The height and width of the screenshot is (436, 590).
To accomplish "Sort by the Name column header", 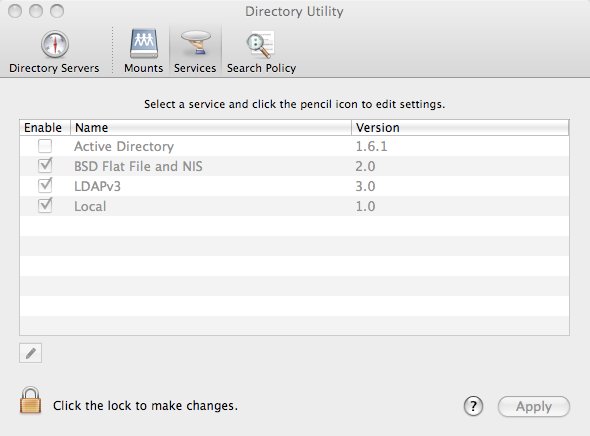I will click(211, 128).
